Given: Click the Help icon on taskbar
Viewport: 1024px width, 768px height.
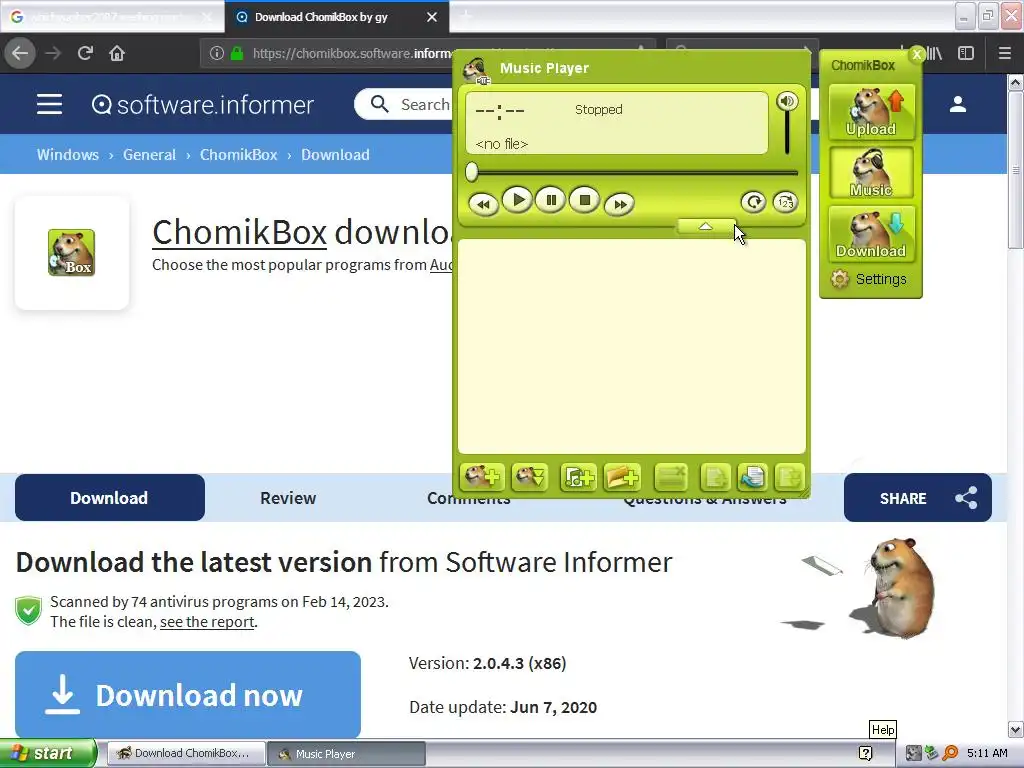Looking at the screenshot, I should coord(865,753).
